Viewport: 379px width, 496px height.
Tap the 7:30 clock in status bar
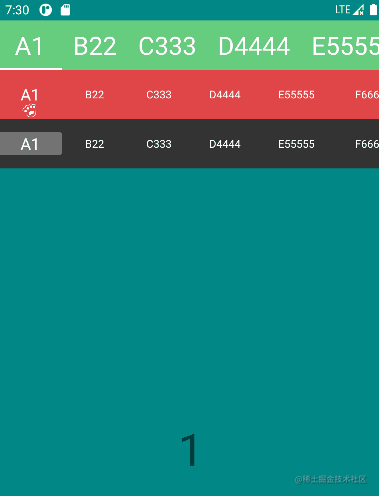coord(17,10)
